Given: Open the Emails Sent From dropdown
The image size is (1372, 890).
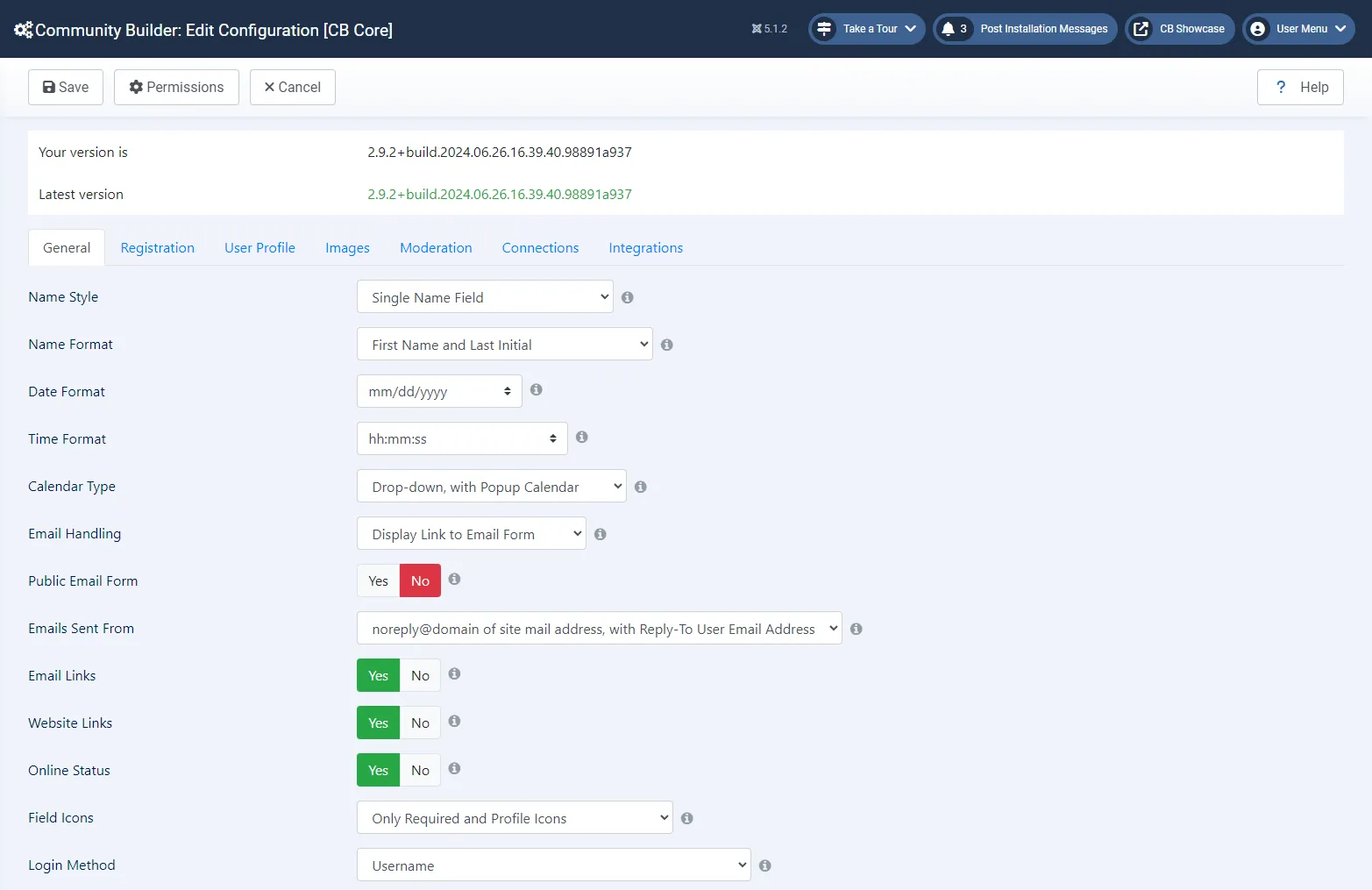Looking at the screenshot, I should [x=599, y=628].
